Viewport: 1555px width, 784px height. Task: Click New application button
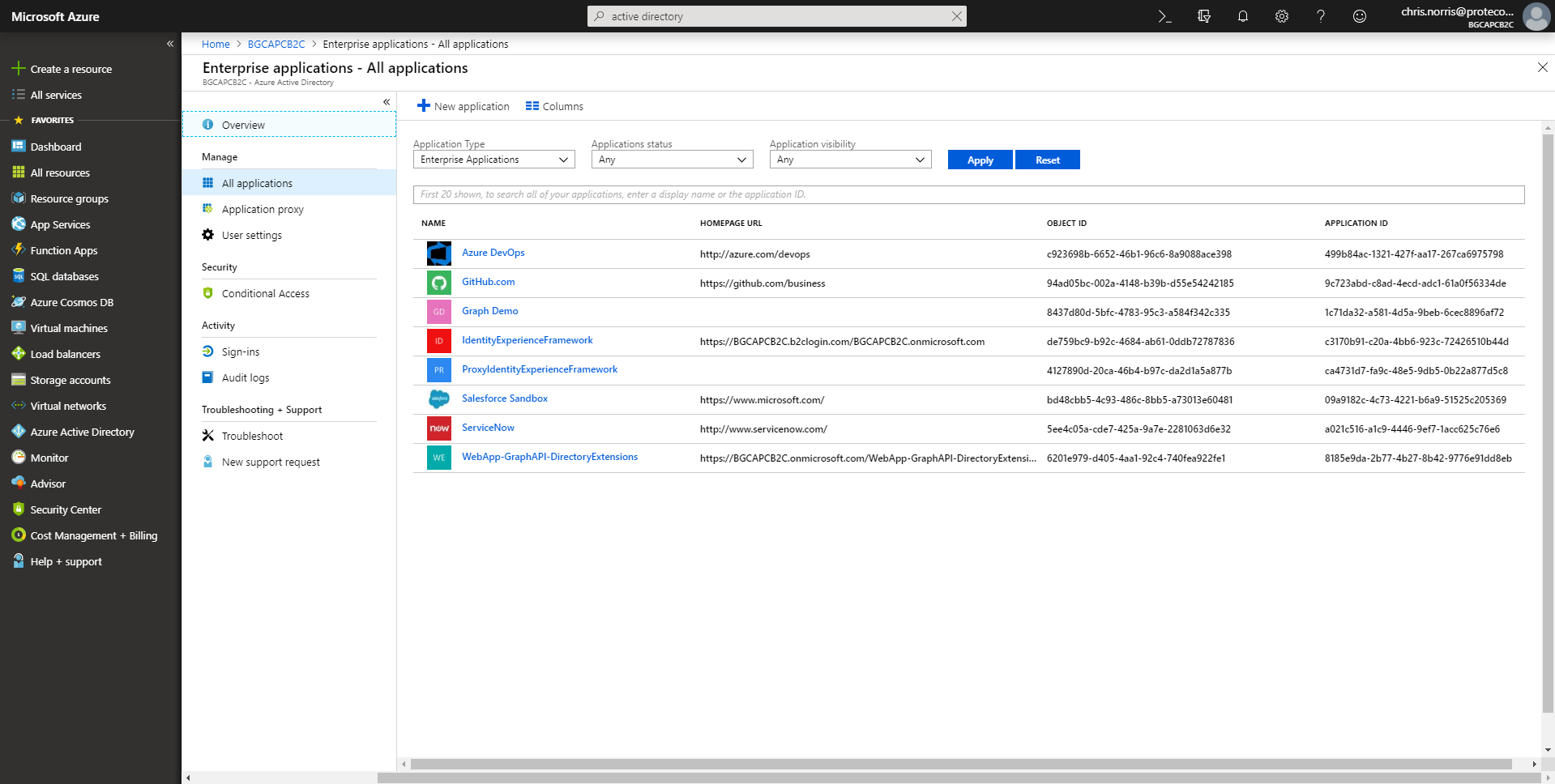coord(464,106)
